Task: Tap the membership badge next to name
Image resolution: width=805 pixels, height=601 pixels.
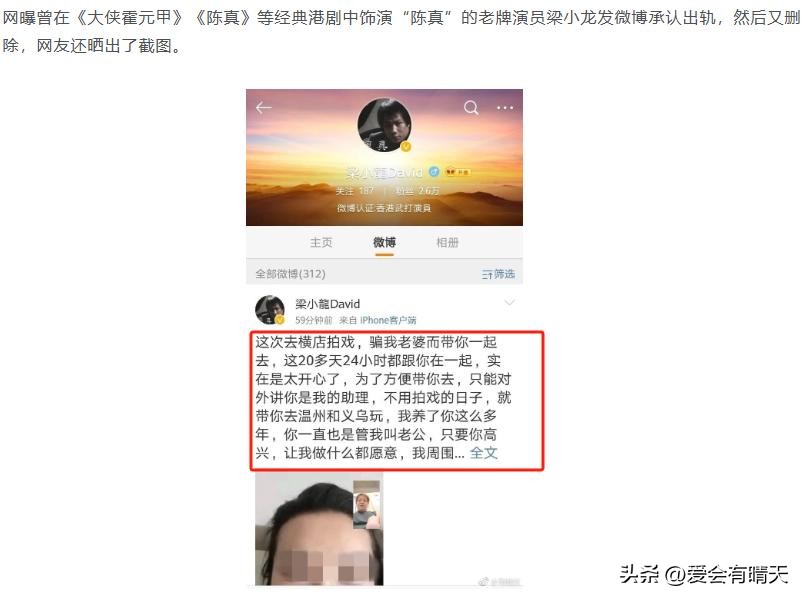Action: 457,172
